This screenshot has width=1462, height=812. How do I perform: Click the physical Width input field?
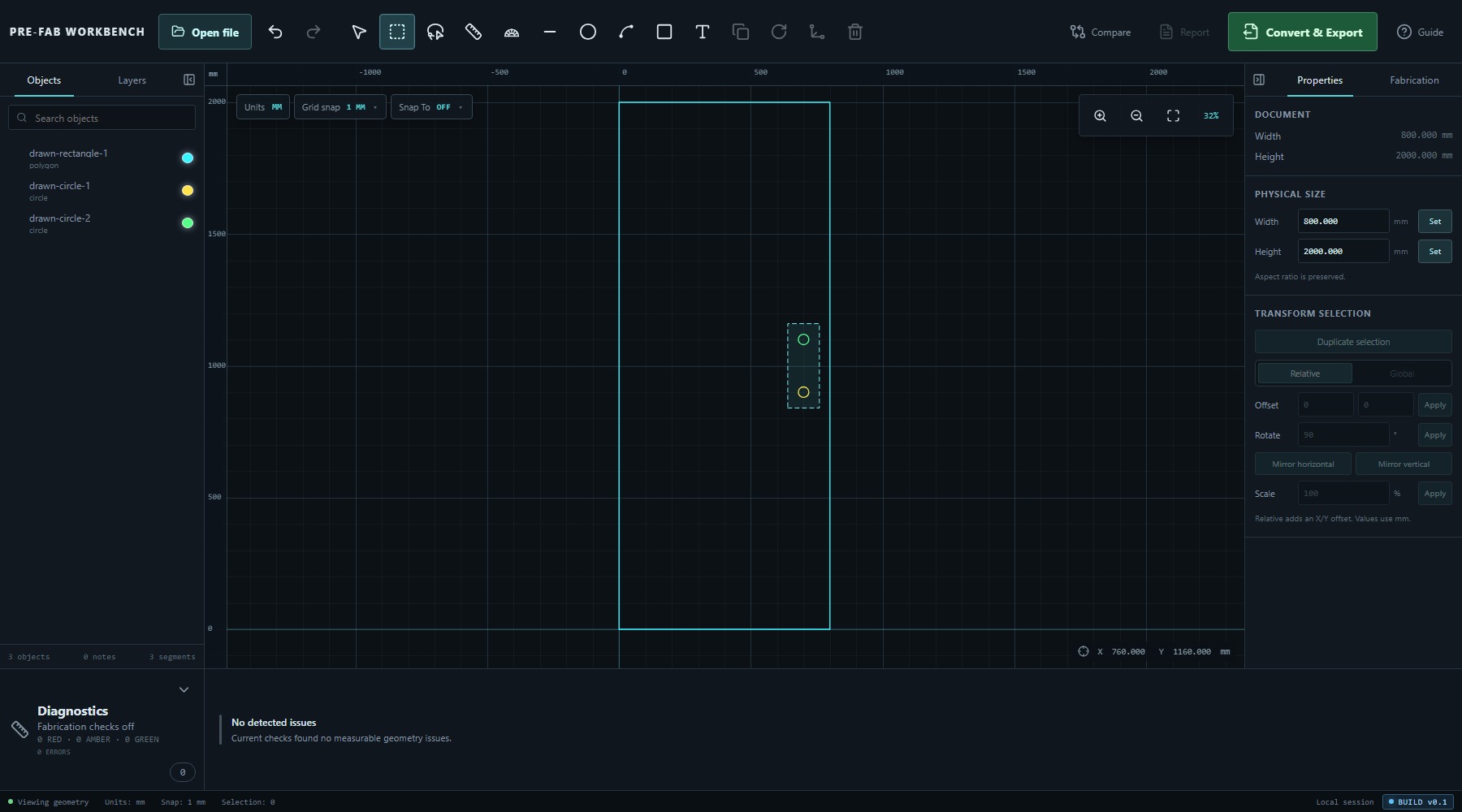pos(1343,222)
